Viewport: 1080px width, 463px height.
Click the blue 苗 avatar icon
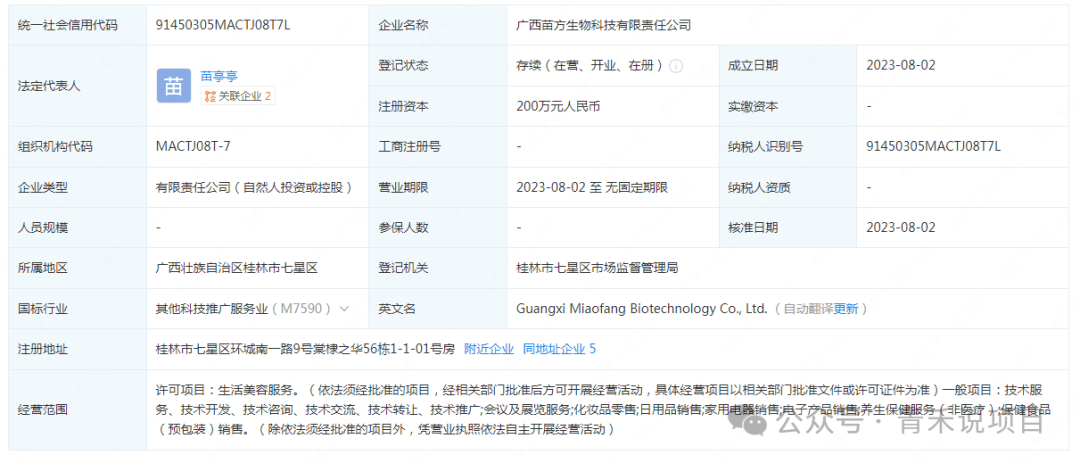pos(173,86)
